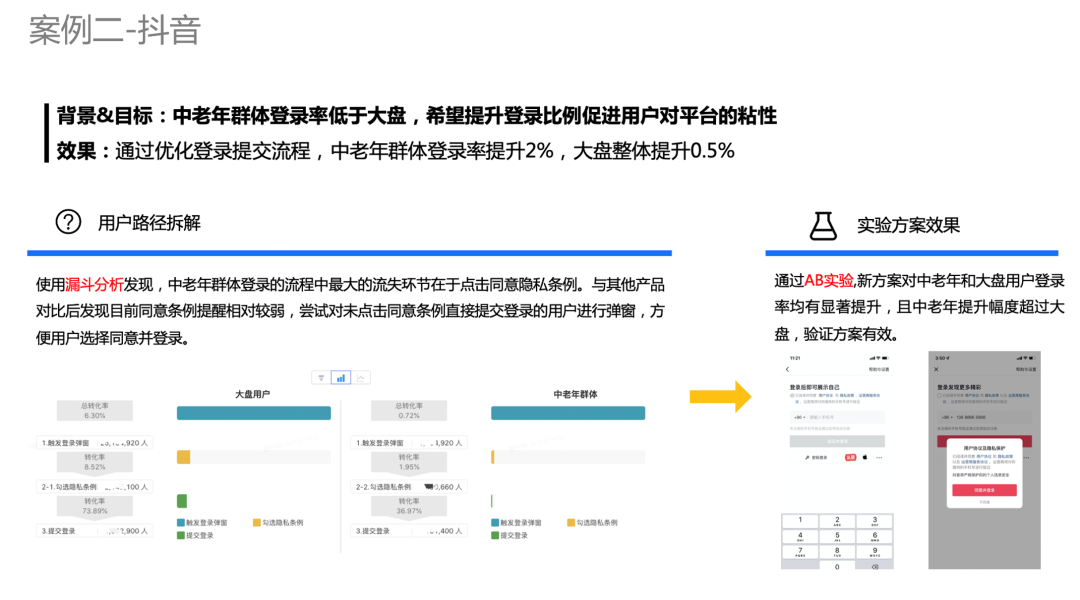This screenshot has height=600, width=1080.
Task: Click 转化率 1.95% box
Action: click(408, 462)
